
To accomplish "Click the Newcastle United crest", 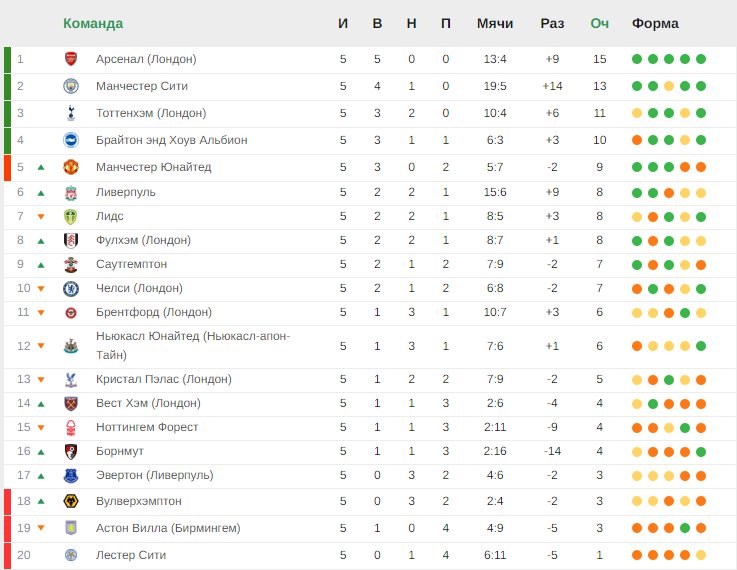I will coord(71,346).
